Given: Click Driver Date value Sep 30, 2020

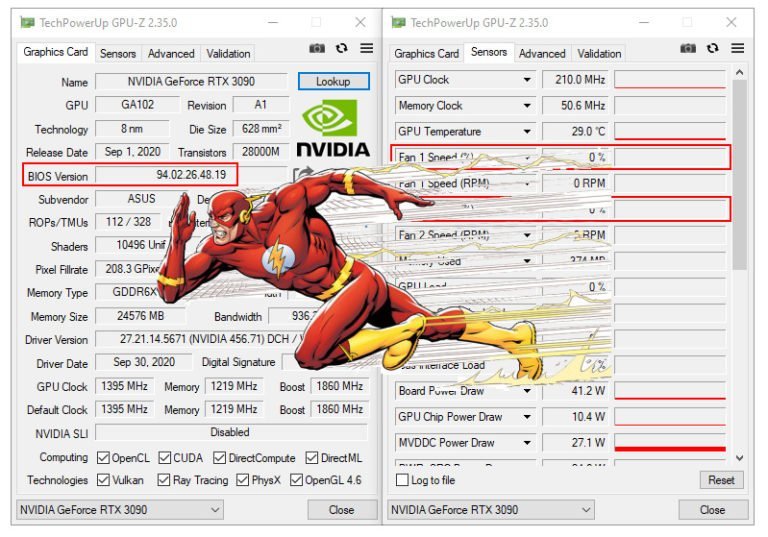Looking at the screenshot, I should [x=144, y=362].
